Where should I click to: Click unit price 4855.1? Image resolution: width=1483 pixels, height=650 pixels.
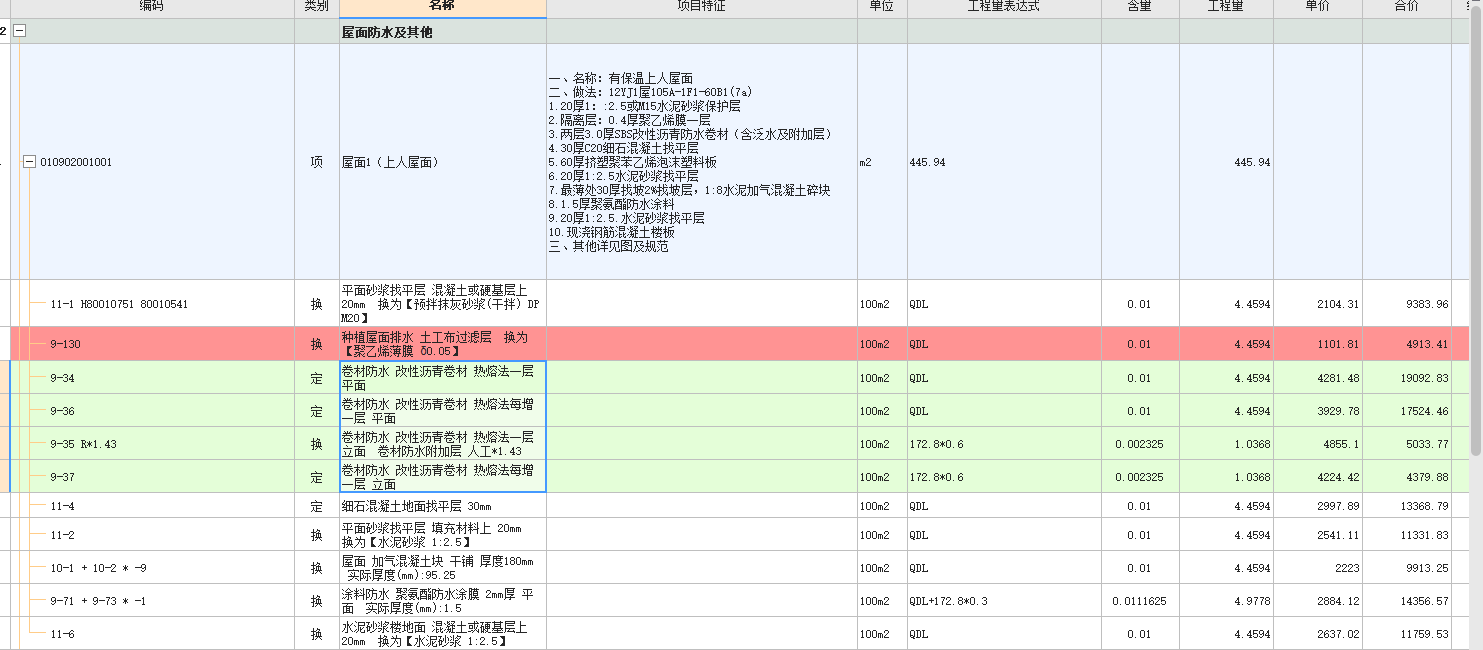tap(1318, 444)
